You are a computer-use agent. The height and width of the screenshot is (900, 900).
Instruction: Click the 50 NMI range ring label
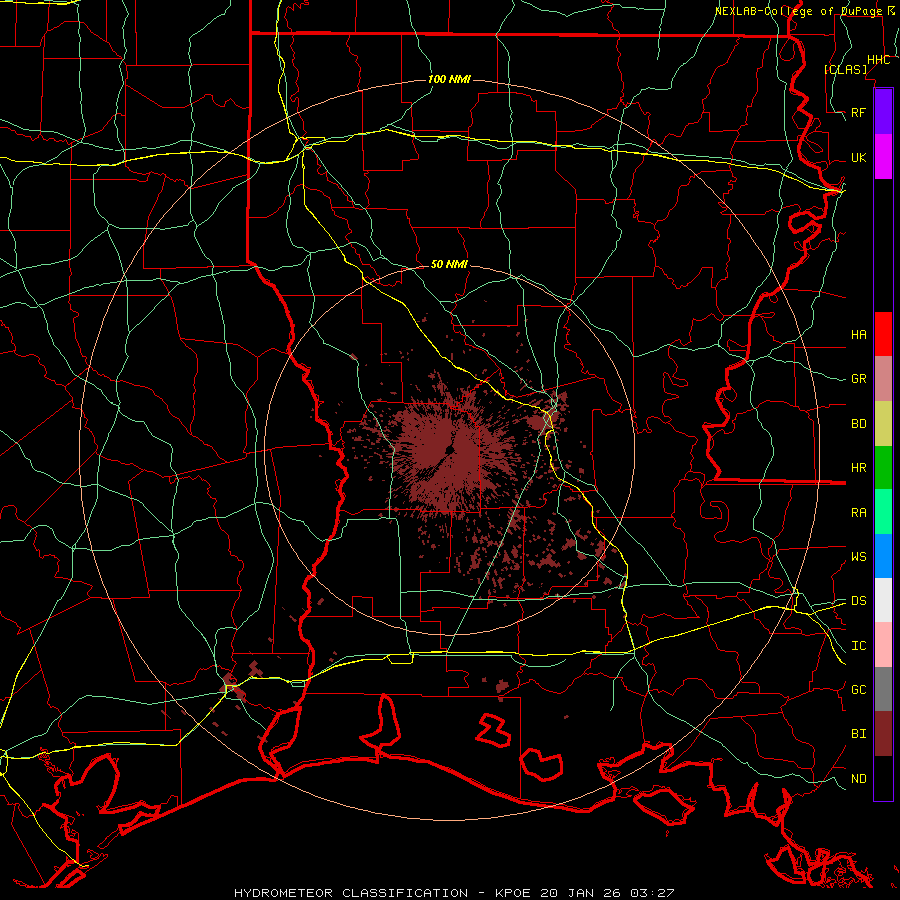pyautogui.click(x=449, y=264)
